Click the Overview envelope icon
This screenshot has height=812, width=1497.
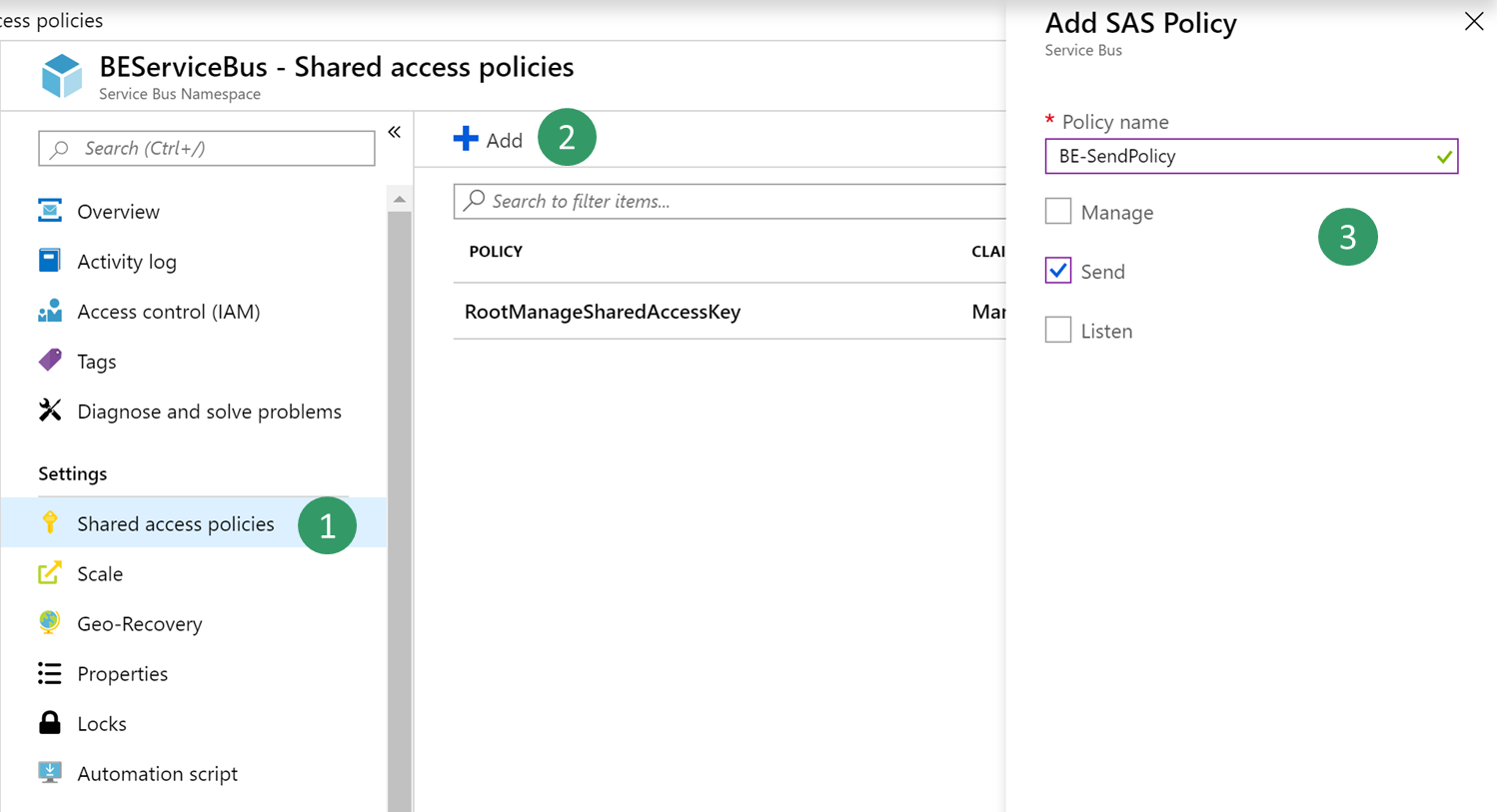[50, 211]
